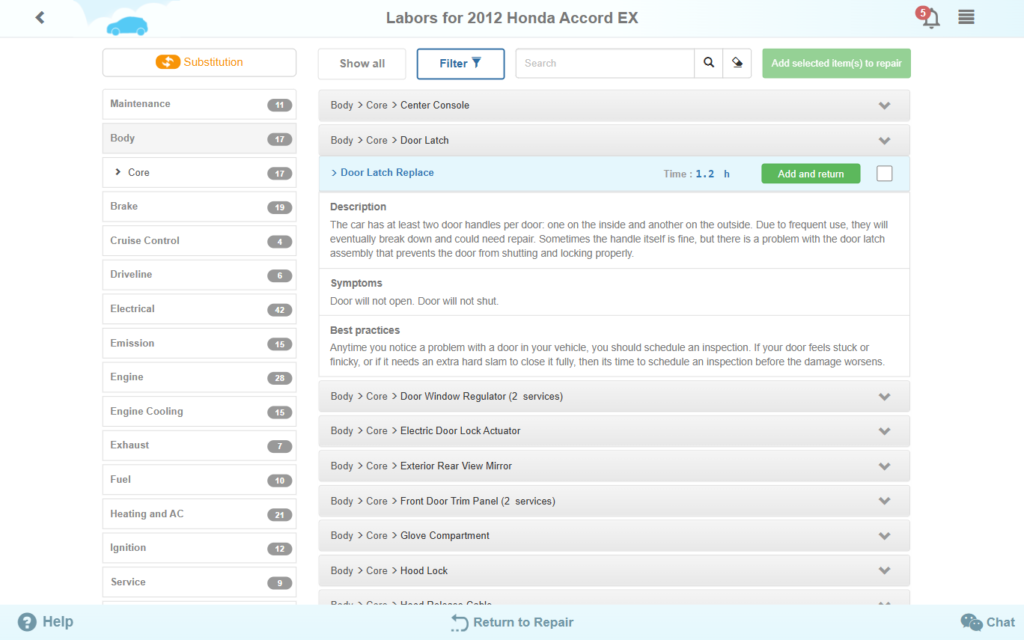Viewport: 1024px width, 640px height.
Task: Click the Substitution button
Action: pos(199,62)
